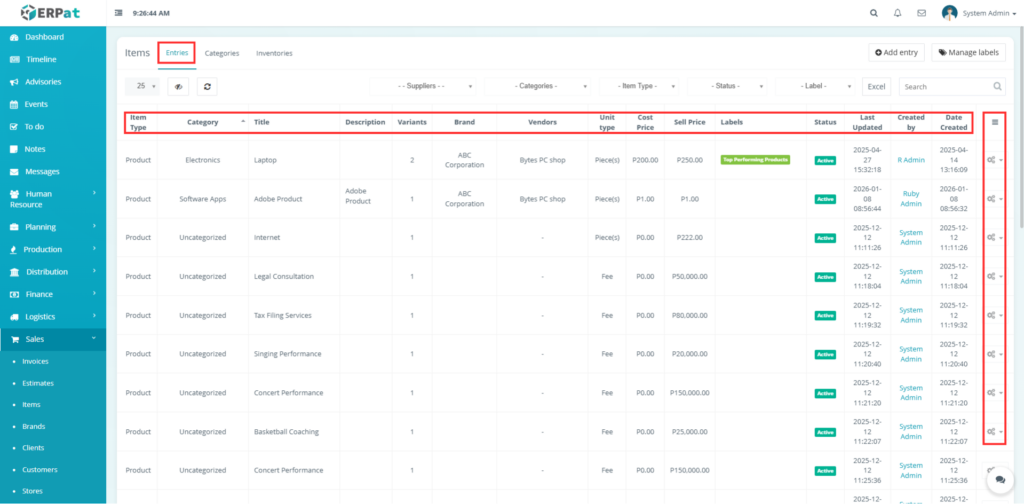Toggle column visibility eye button
The image size is (1024, 504).
pos(178,87)
